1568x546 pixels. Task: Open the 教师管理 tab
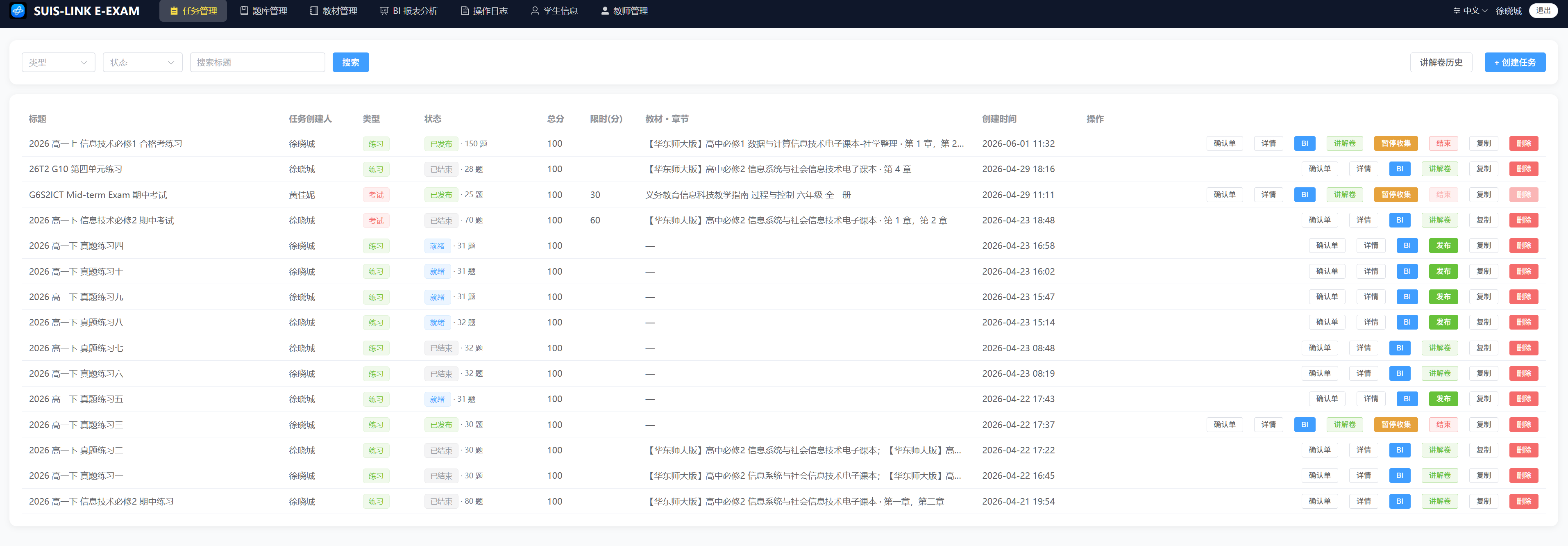[x=624, y=11]
